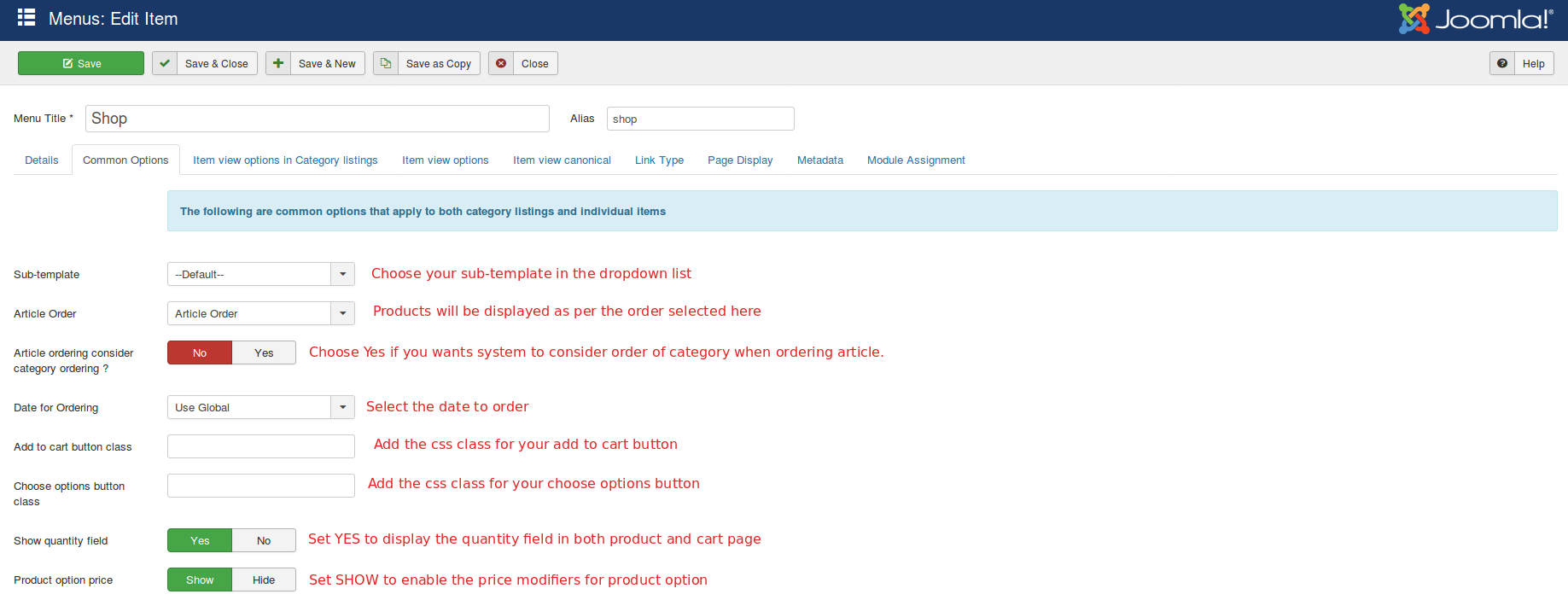The width and height of the screenshot is (1568, 600).
Task: Open the Module Assignment tab
Action: [x=916, y=160]
